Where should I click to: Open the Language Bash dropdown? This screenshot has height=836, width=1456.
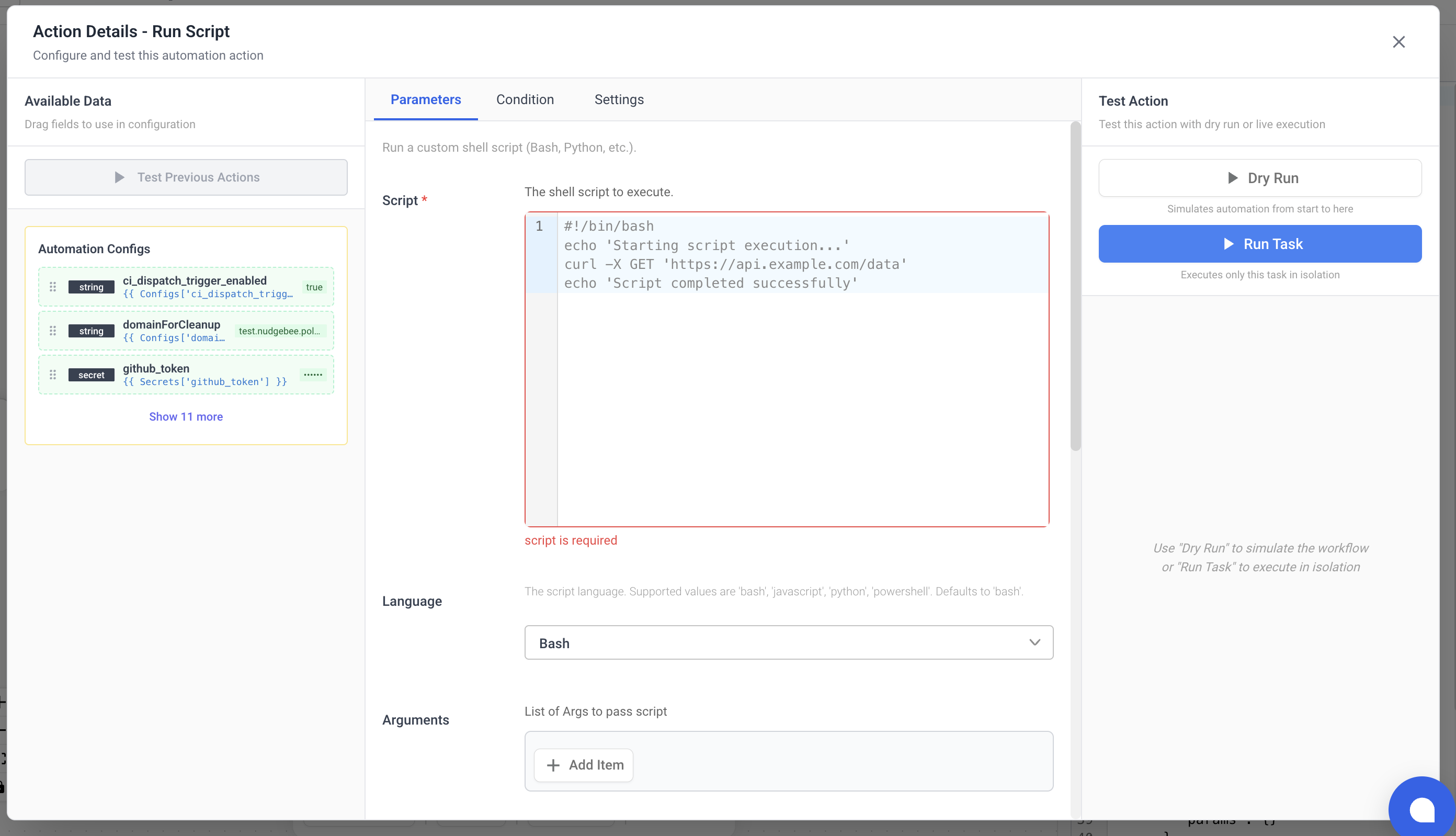(x=789, y=642)
